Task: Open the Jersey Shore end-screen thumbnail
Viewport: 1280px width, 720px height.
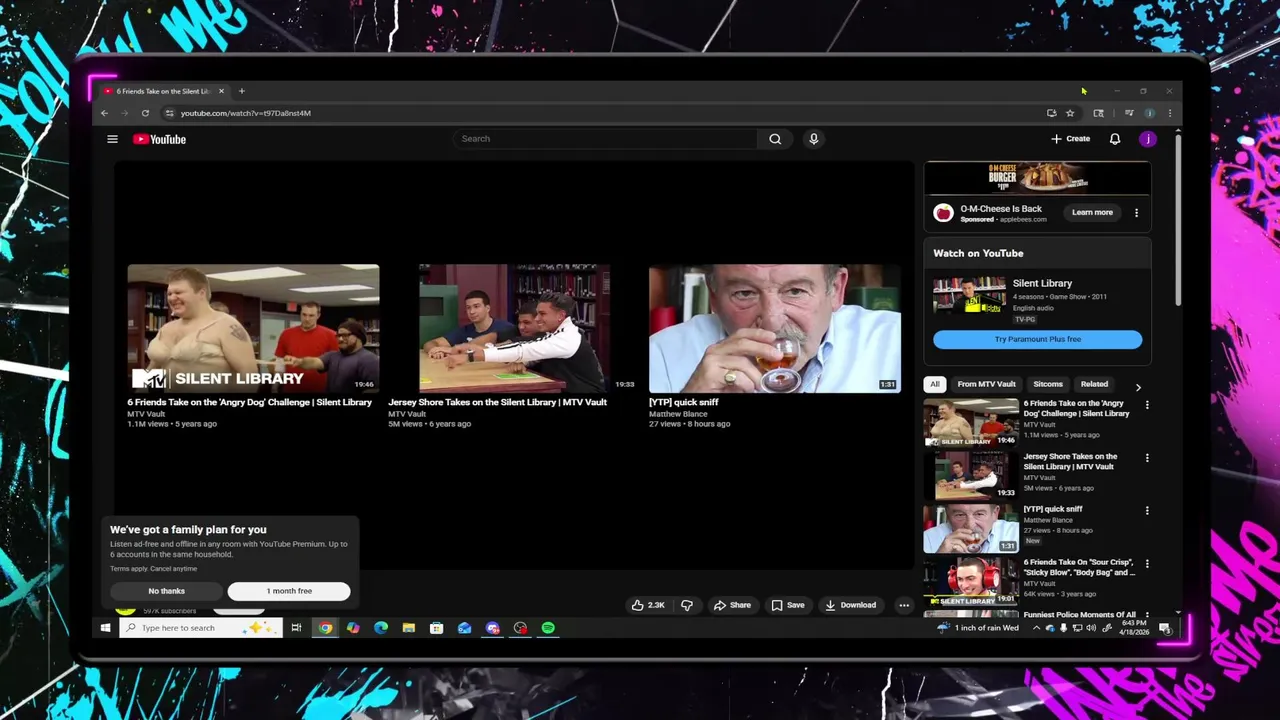Action: 514,328
